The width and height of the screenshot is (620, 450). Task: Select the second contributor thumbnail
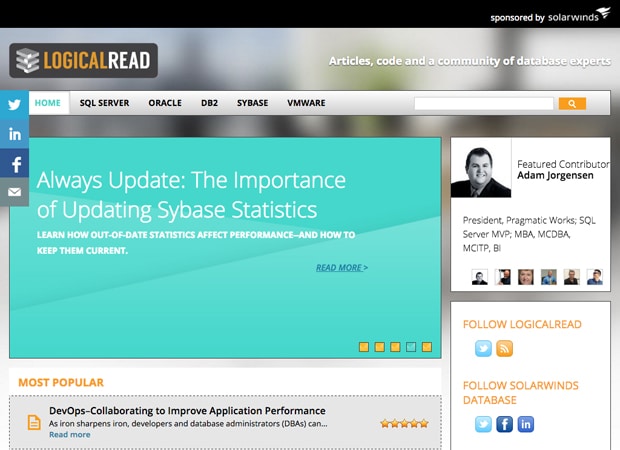(503, 277)
